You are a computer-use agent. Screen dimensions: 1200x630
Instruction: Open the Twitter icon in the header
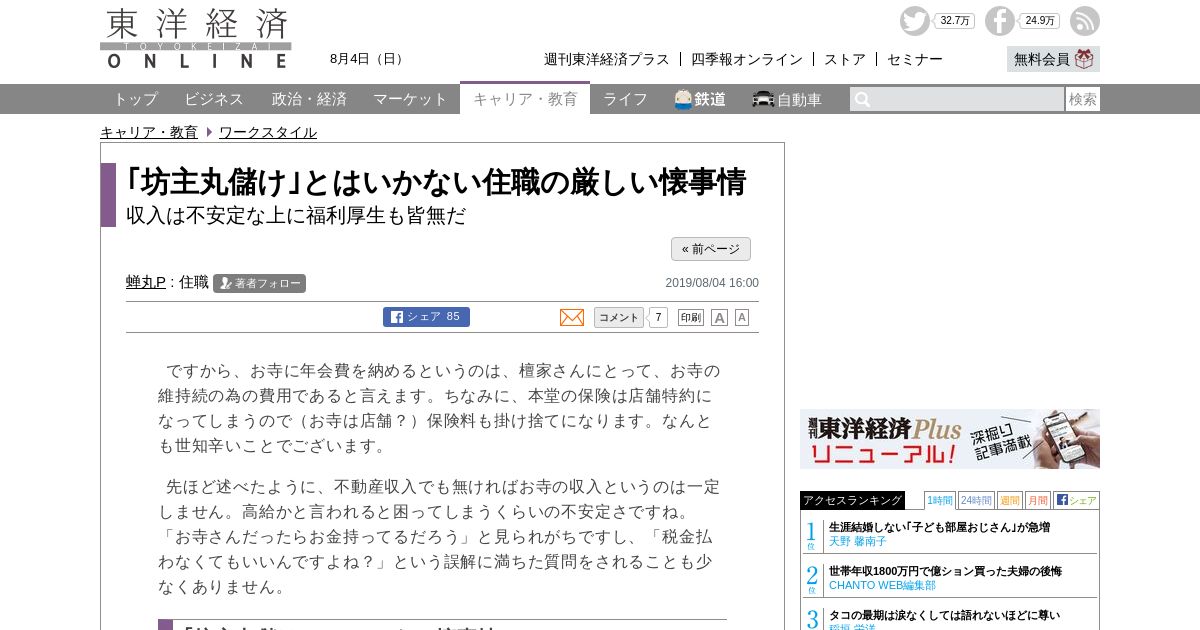tap(914, 21)
